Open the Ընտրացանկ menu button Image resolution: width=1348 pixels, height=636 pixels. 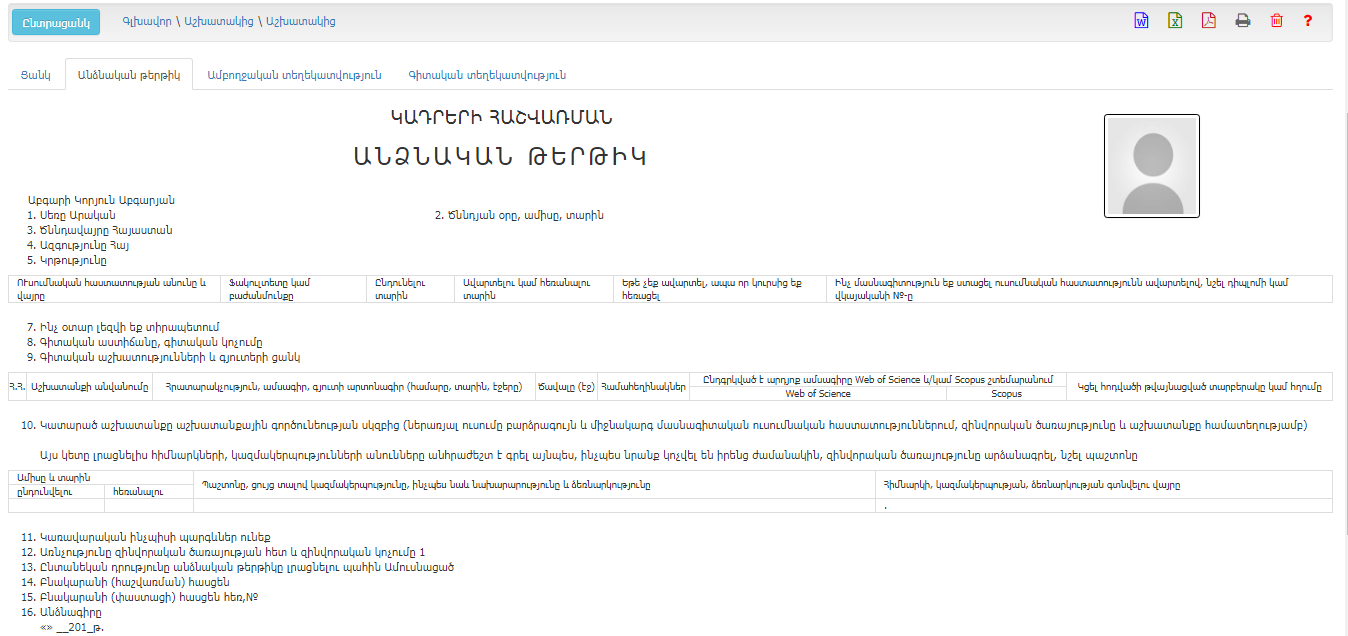pos(56,21)
